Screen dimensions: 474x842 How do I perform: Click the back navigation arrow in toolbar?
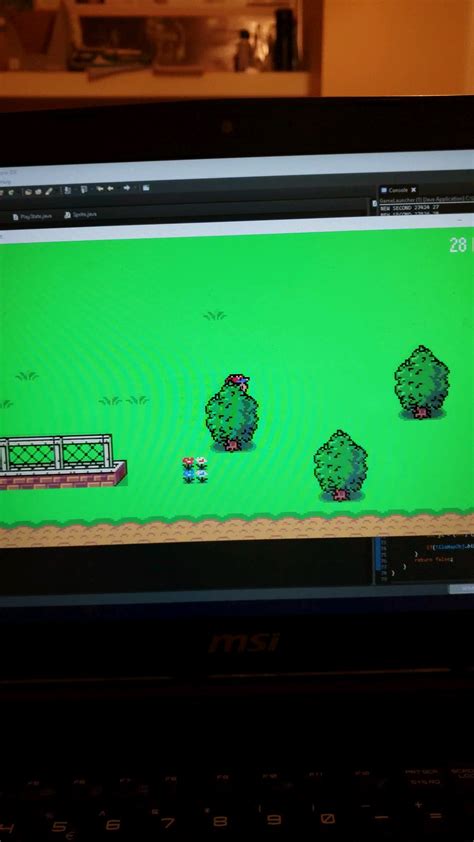(110, 188)
